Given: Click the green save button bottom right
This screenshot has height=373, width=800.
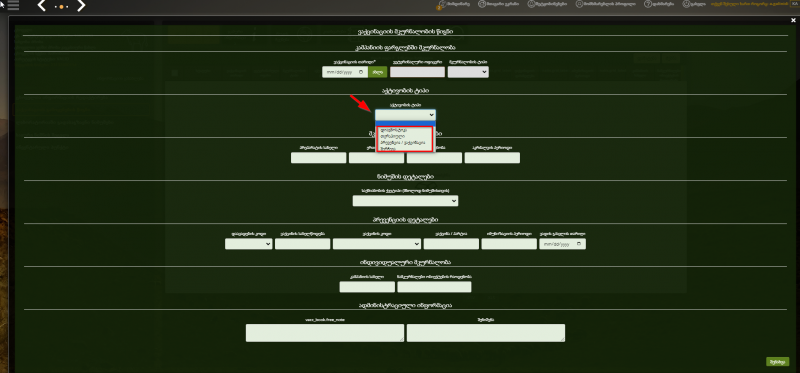Looking at the screenshot, I should (x=778, y=361).
